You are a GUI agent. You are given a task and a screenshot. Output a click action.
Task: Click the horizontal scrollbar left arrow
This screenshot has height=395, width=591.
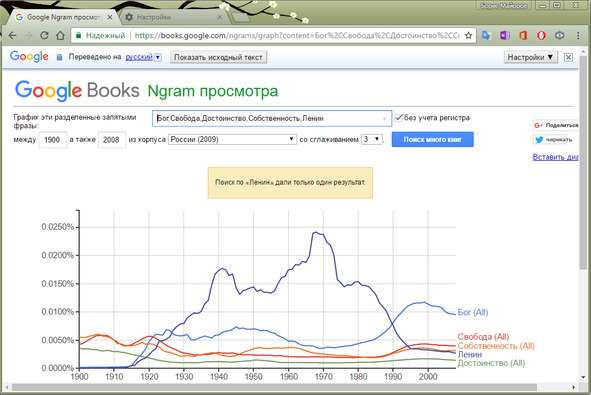point(7,387)
